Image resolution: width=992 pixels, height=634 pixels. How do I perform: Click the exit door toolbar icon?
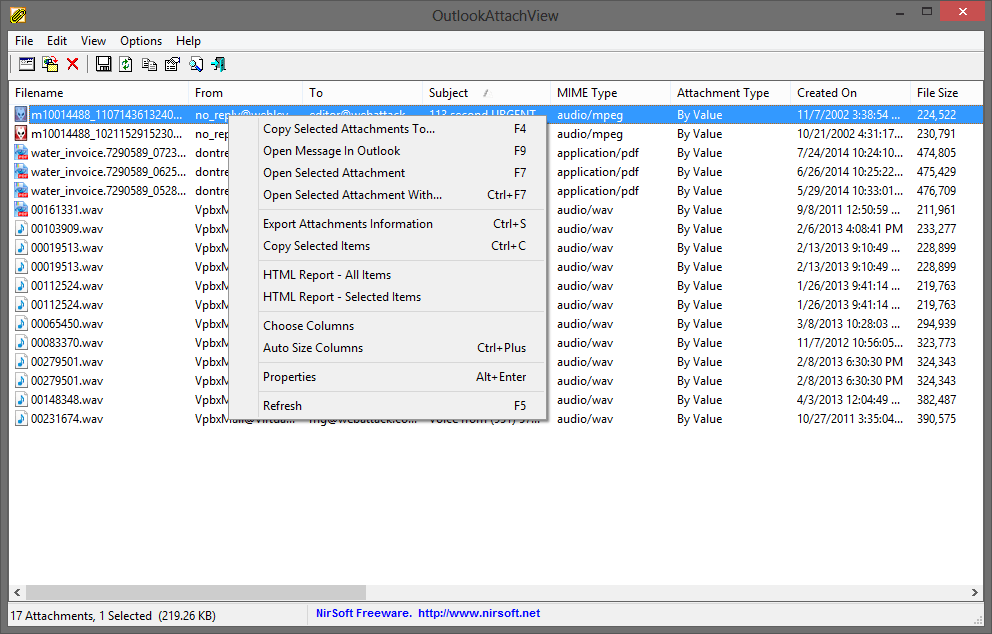point(219,65)
